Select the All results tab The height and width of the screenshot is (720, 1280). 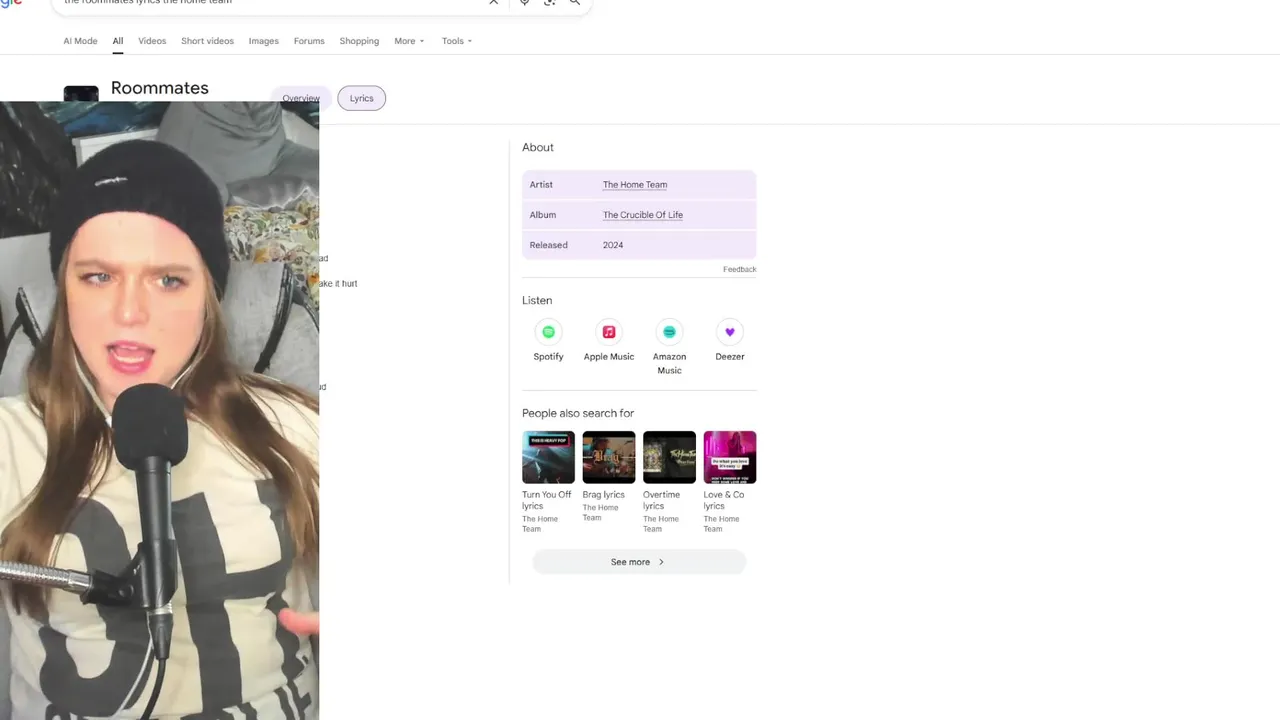tap(117, 41)
